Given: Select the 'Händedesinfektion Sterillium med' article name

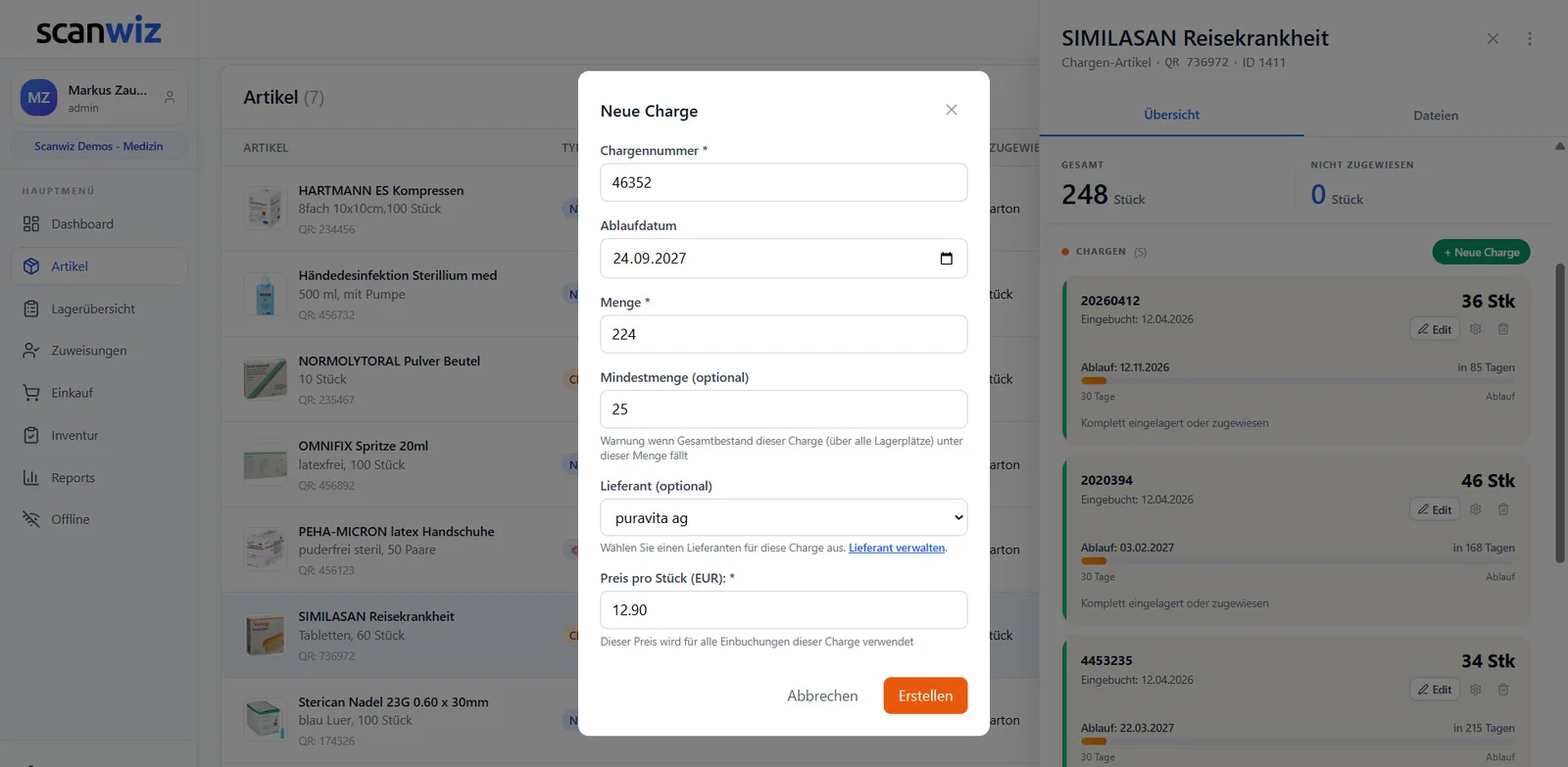Looking at the screenshot, I should (398, 275).
